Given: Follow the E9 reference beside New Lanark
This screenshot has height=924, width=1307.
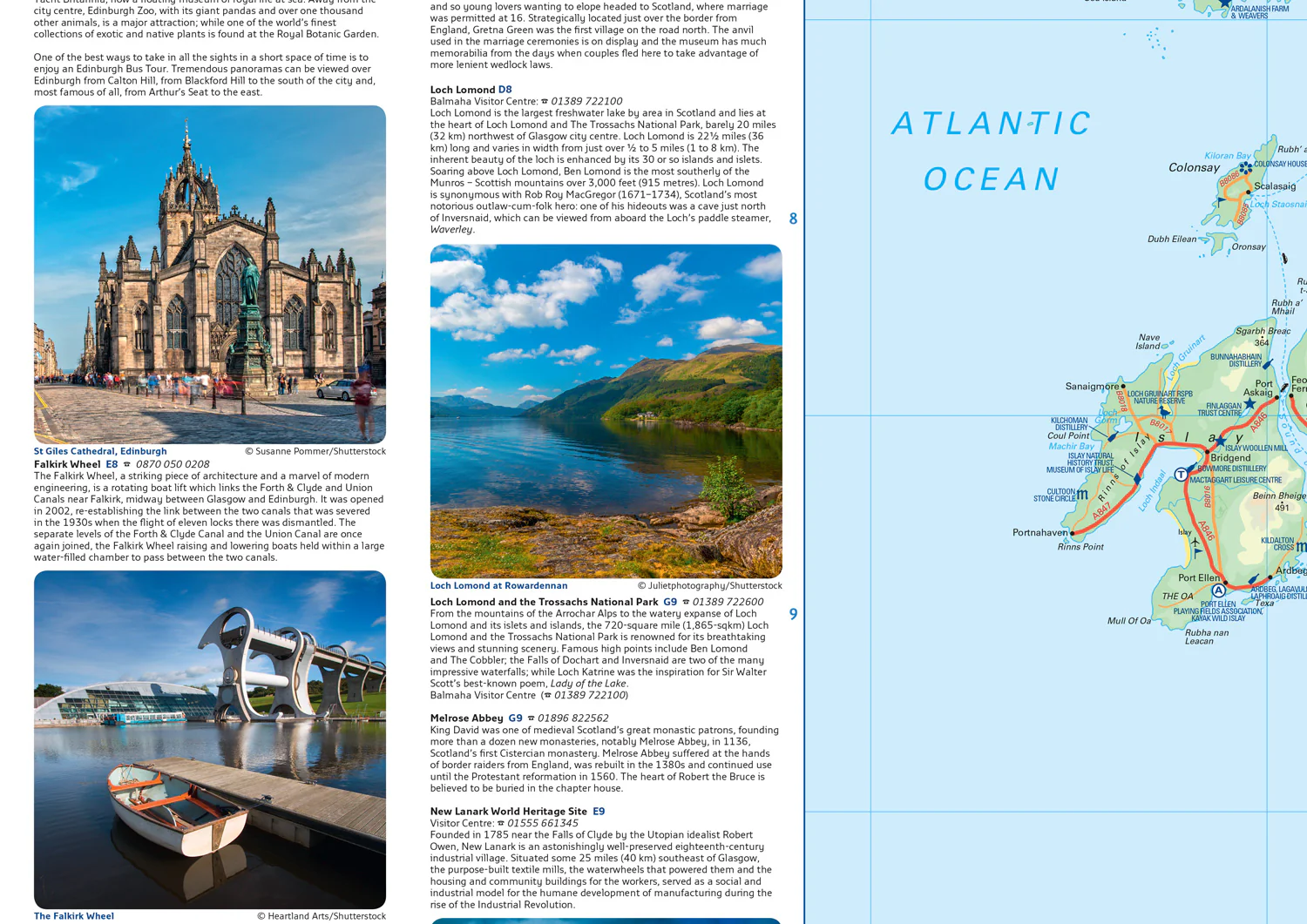Looking at the screenshot, I should pos(599,811).
